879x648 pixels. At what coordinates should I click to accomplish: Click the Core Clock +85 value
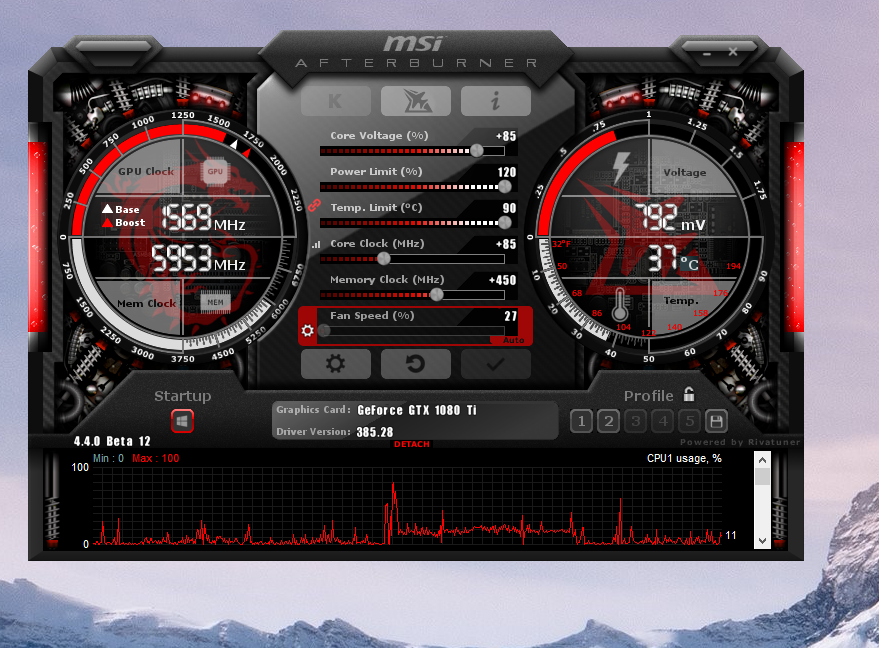pyautogui.click(x=506, y=244)
